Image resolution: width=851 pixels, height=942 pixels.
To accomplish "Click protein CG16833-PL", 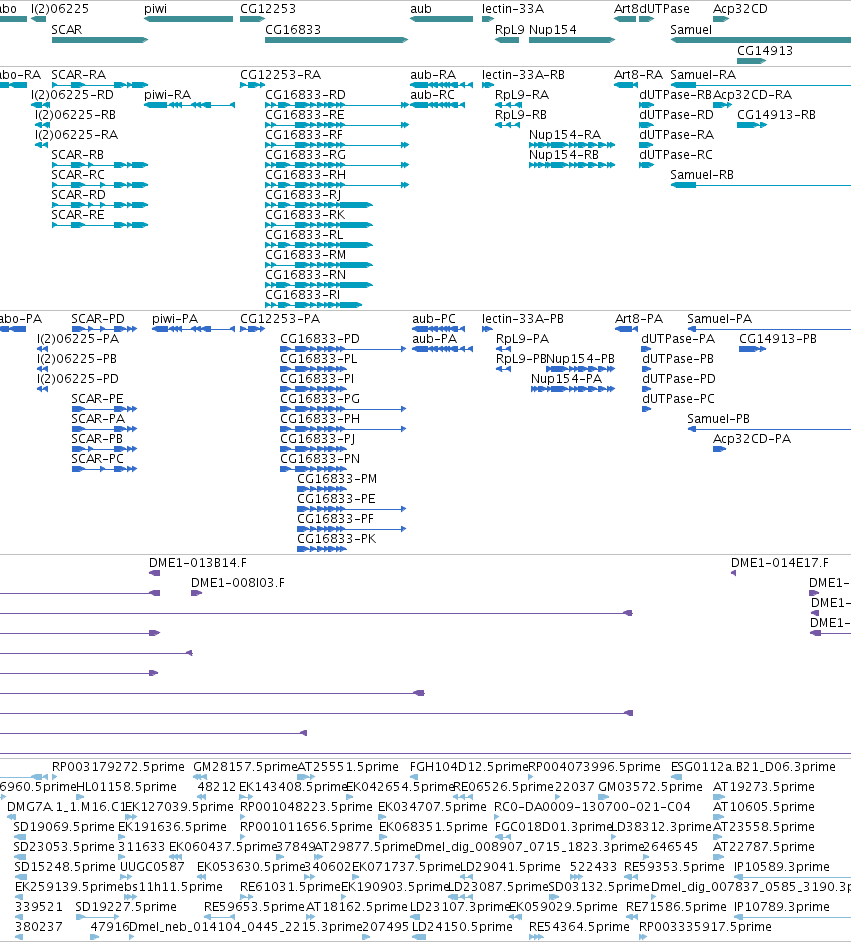I will pyautogui.click(x=313, y=369).
